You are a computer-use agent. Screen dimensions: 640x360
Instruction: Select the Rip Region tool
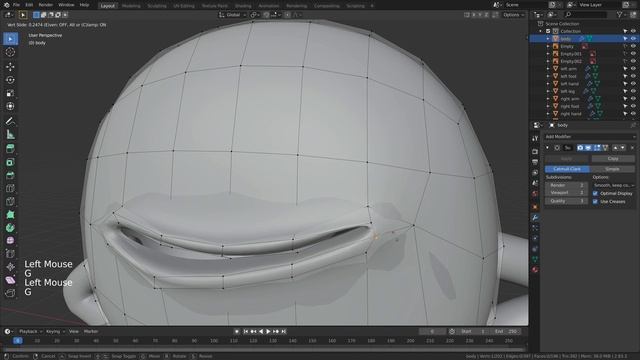11,293
